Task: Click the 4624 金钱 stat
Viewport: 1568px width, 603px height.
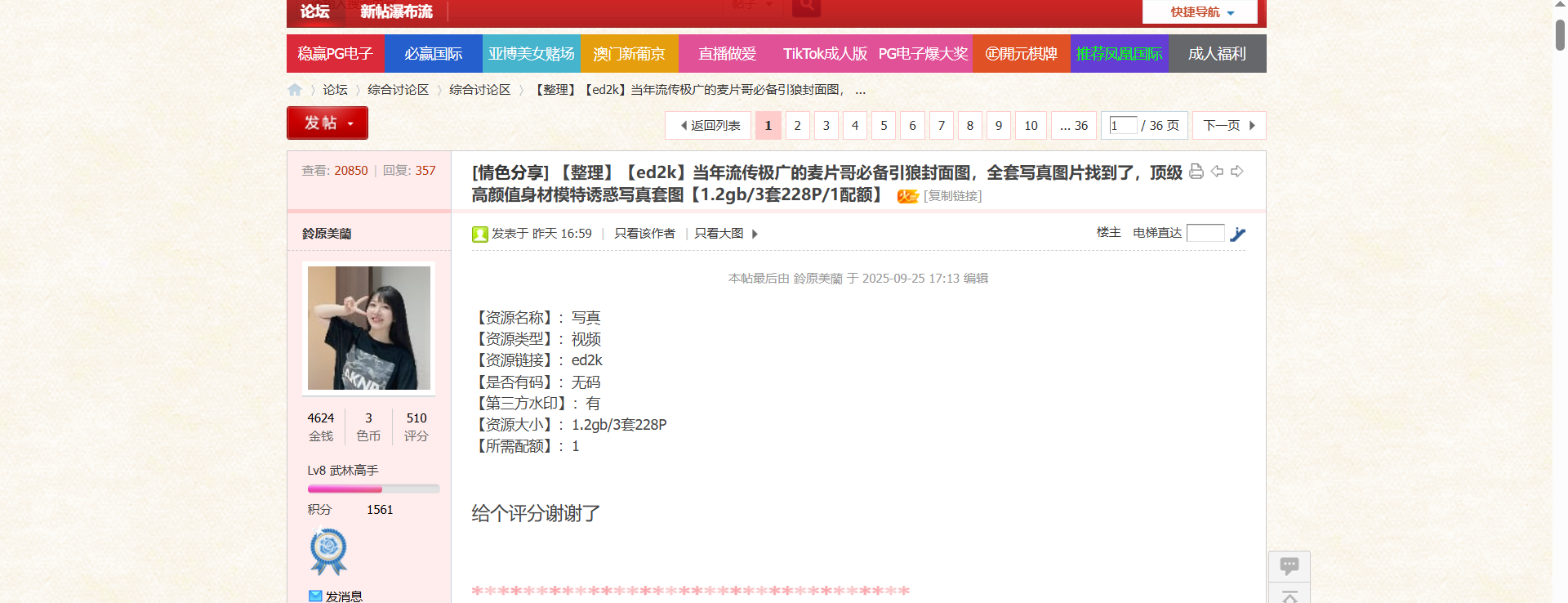Action: (321, 427)
